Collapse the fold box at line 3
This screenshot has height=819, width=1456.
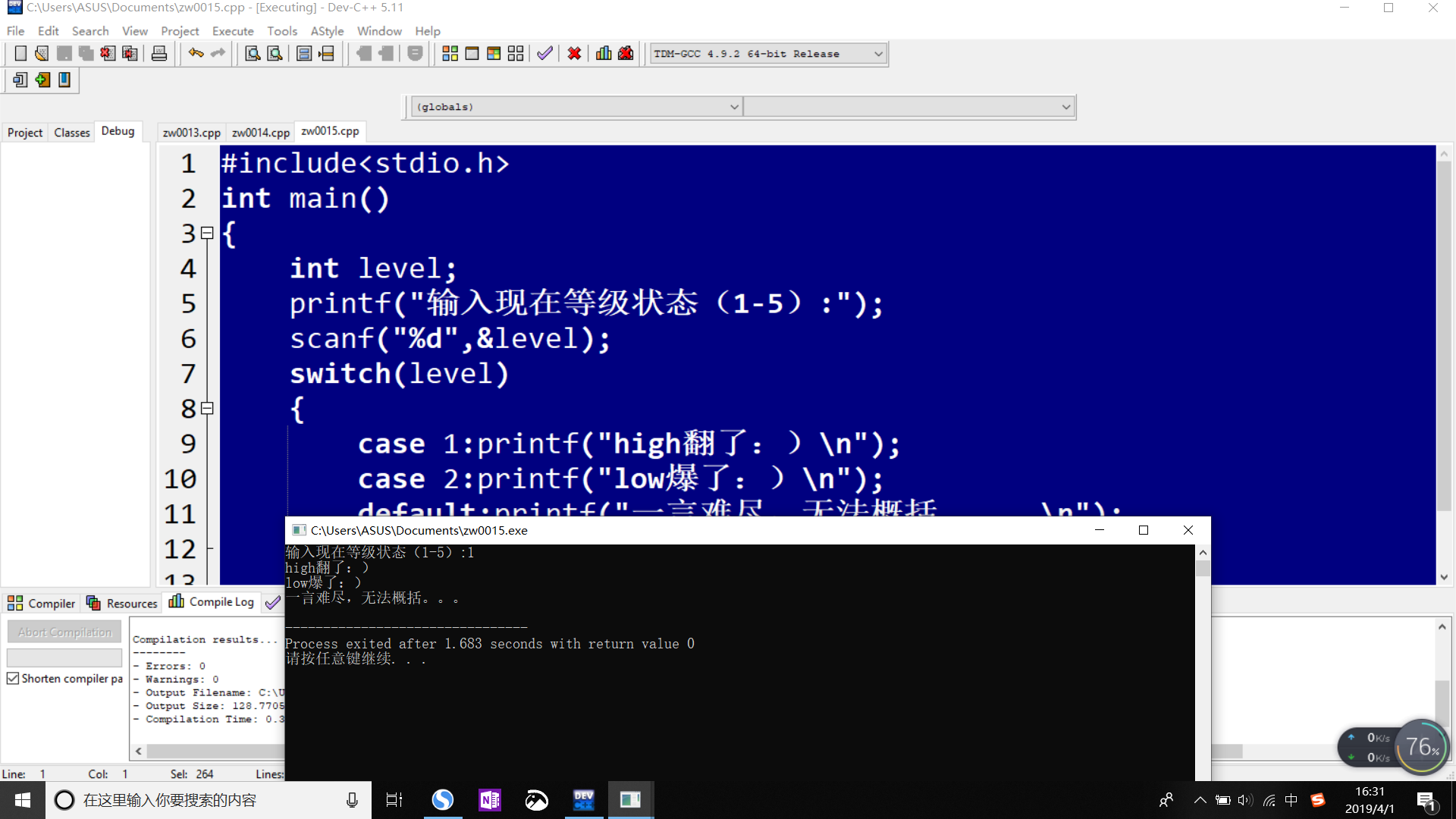click(207, 234)
